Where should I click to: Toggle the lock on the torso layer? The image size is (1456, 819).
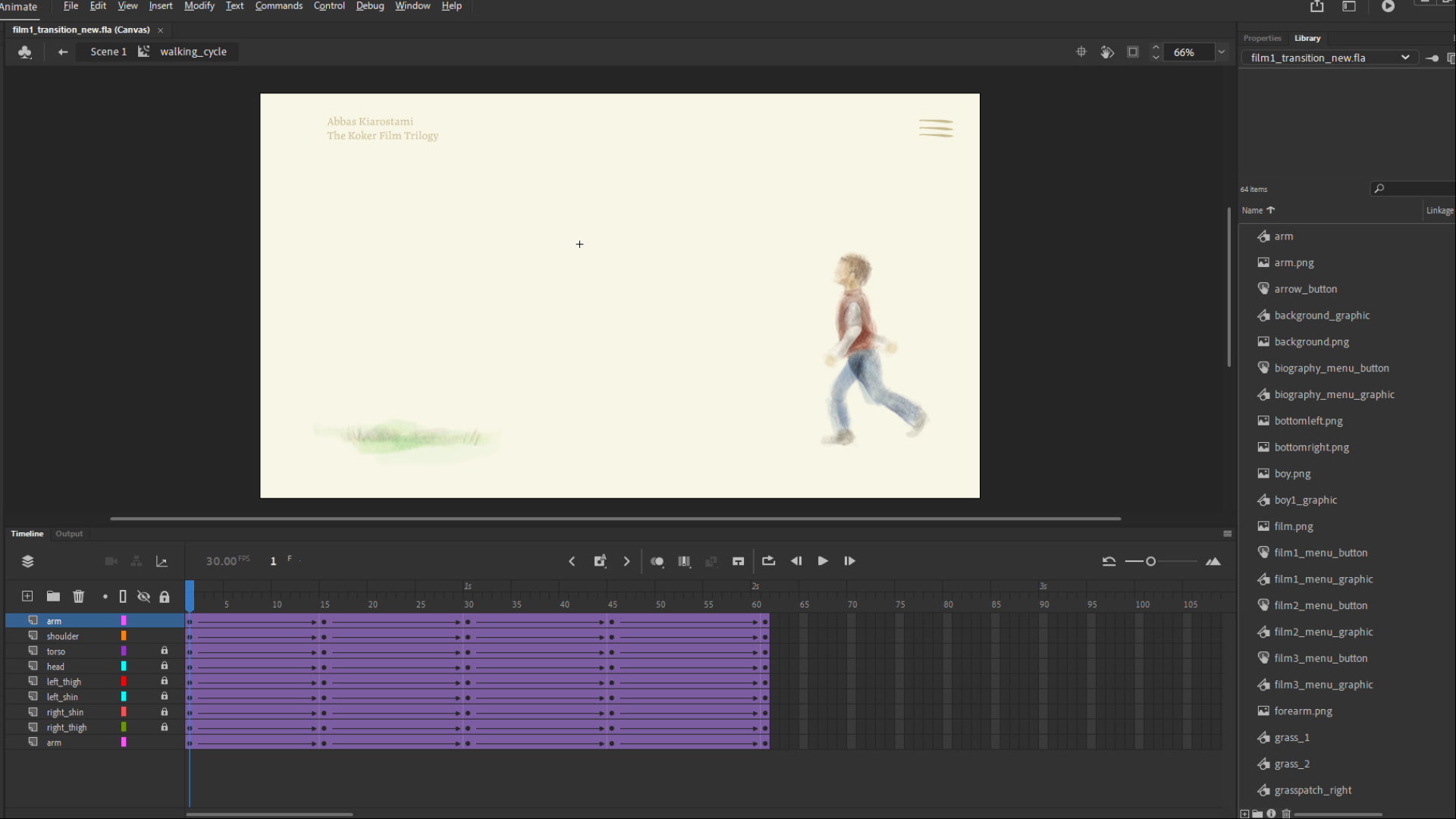164,651
